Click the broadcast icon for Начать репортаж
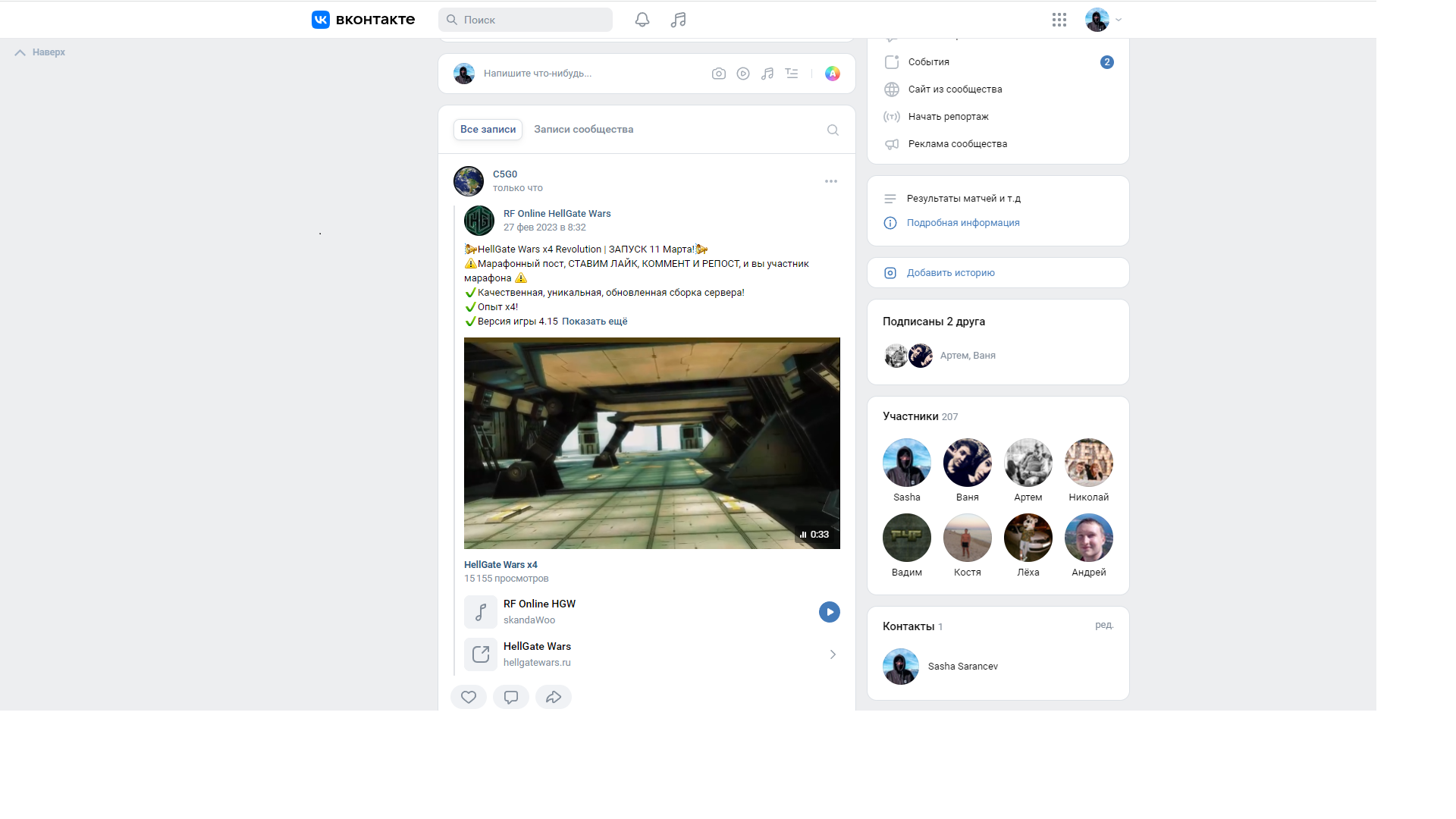The height and width of the screenshot is (819, 1456). [x=892, y=117]
